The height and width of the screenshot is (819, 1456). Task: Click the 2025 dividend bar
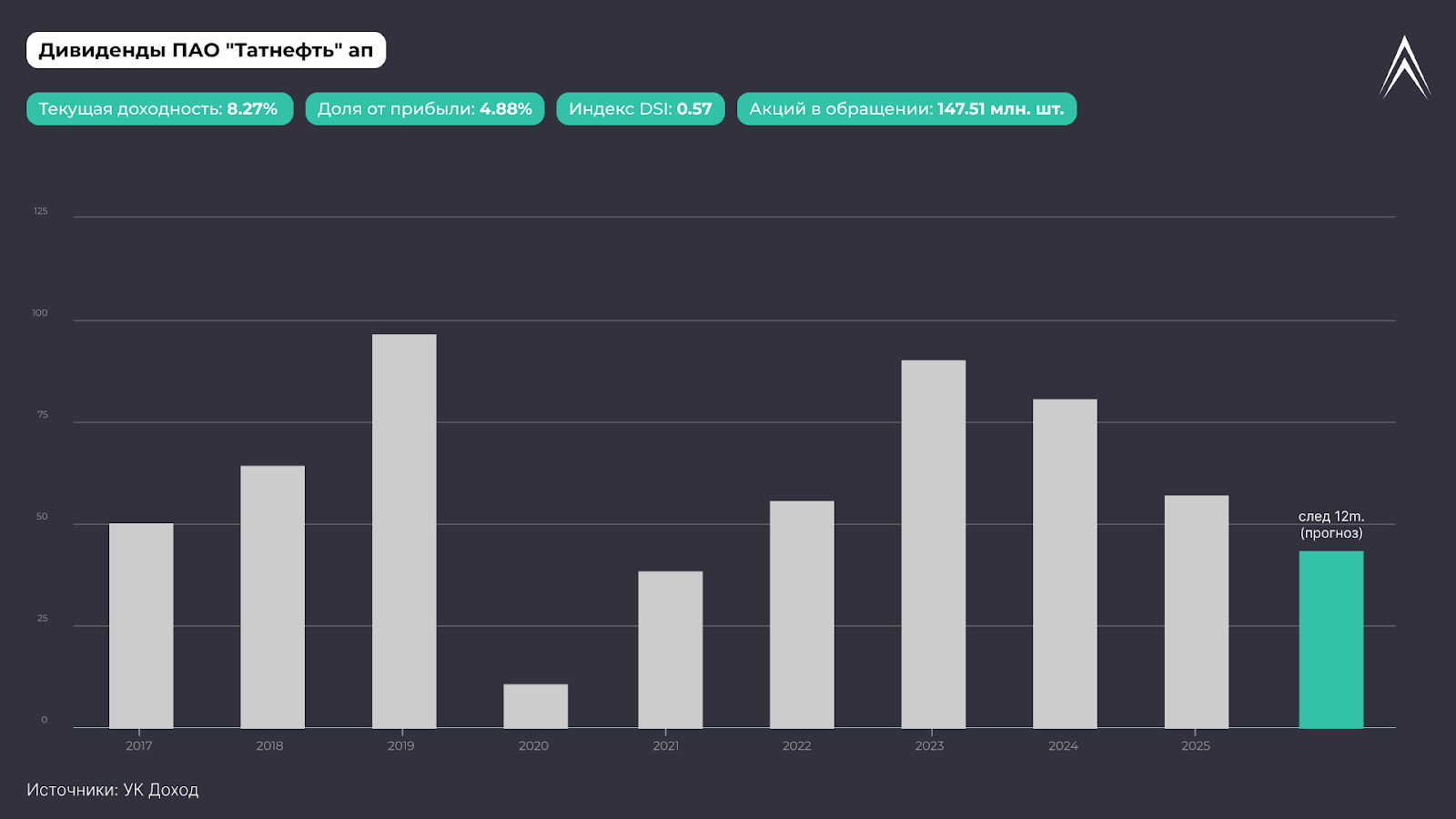[x=1197, y=612]
